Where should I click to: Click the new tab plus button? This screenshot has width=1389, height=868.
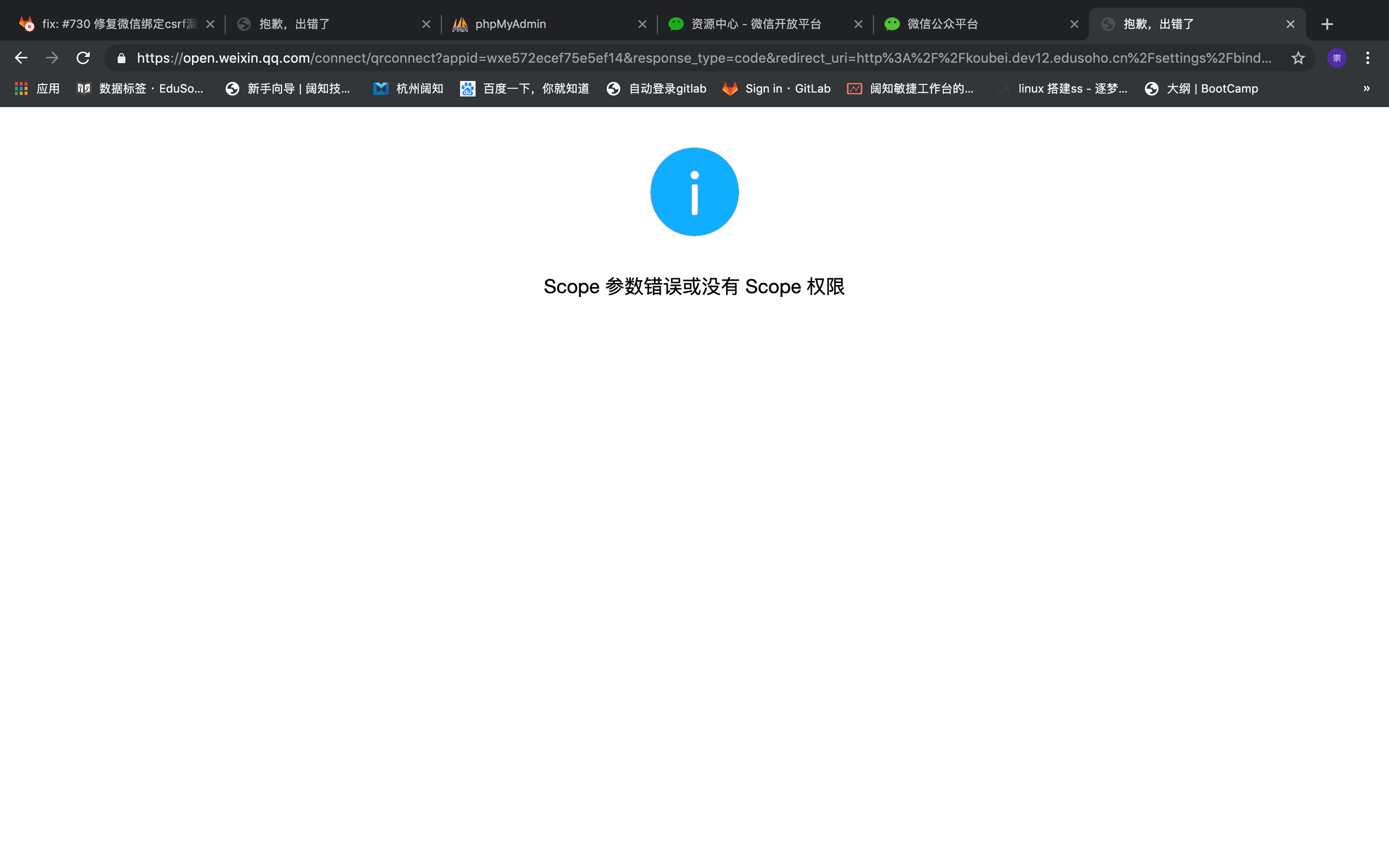(x=1327, y=24)
